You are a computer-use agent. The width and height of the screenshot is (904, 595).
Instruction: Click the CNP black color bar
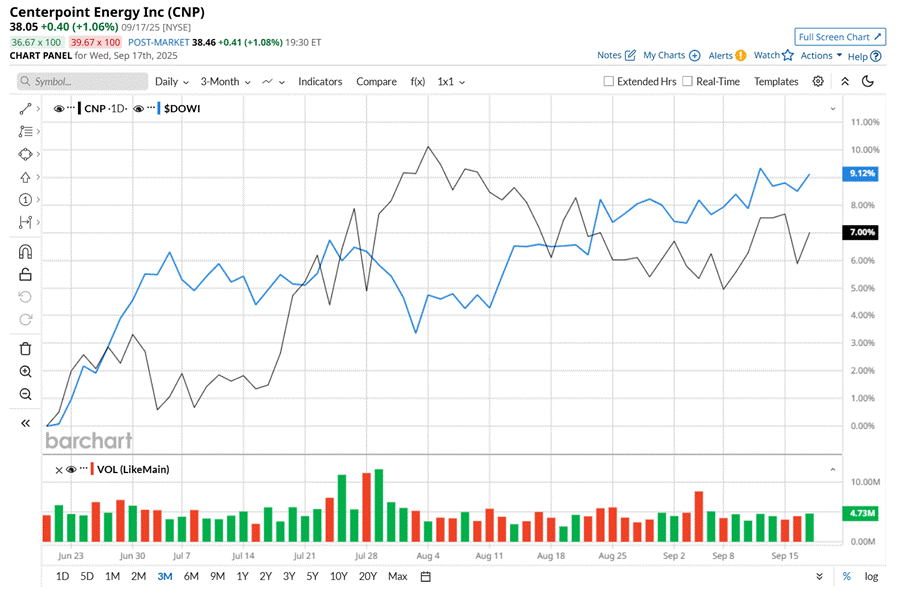coord(79,108)
